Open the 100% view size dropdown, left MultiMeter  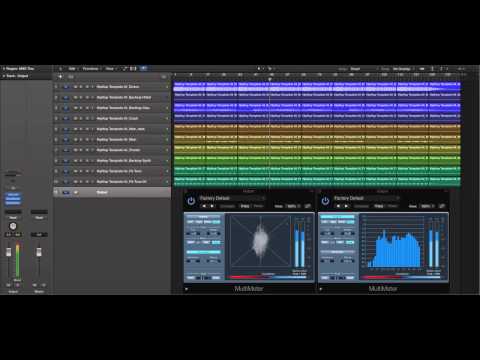click(x=293, y=206)
